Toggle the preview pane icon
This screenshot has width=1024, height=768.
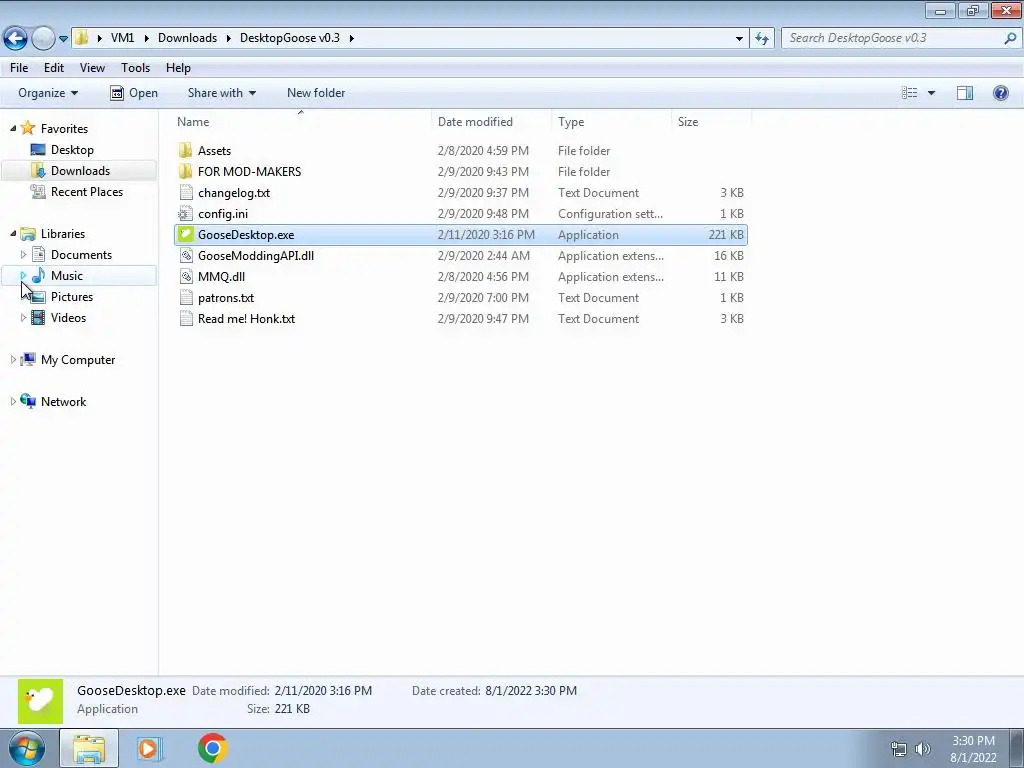coord(965,93)
